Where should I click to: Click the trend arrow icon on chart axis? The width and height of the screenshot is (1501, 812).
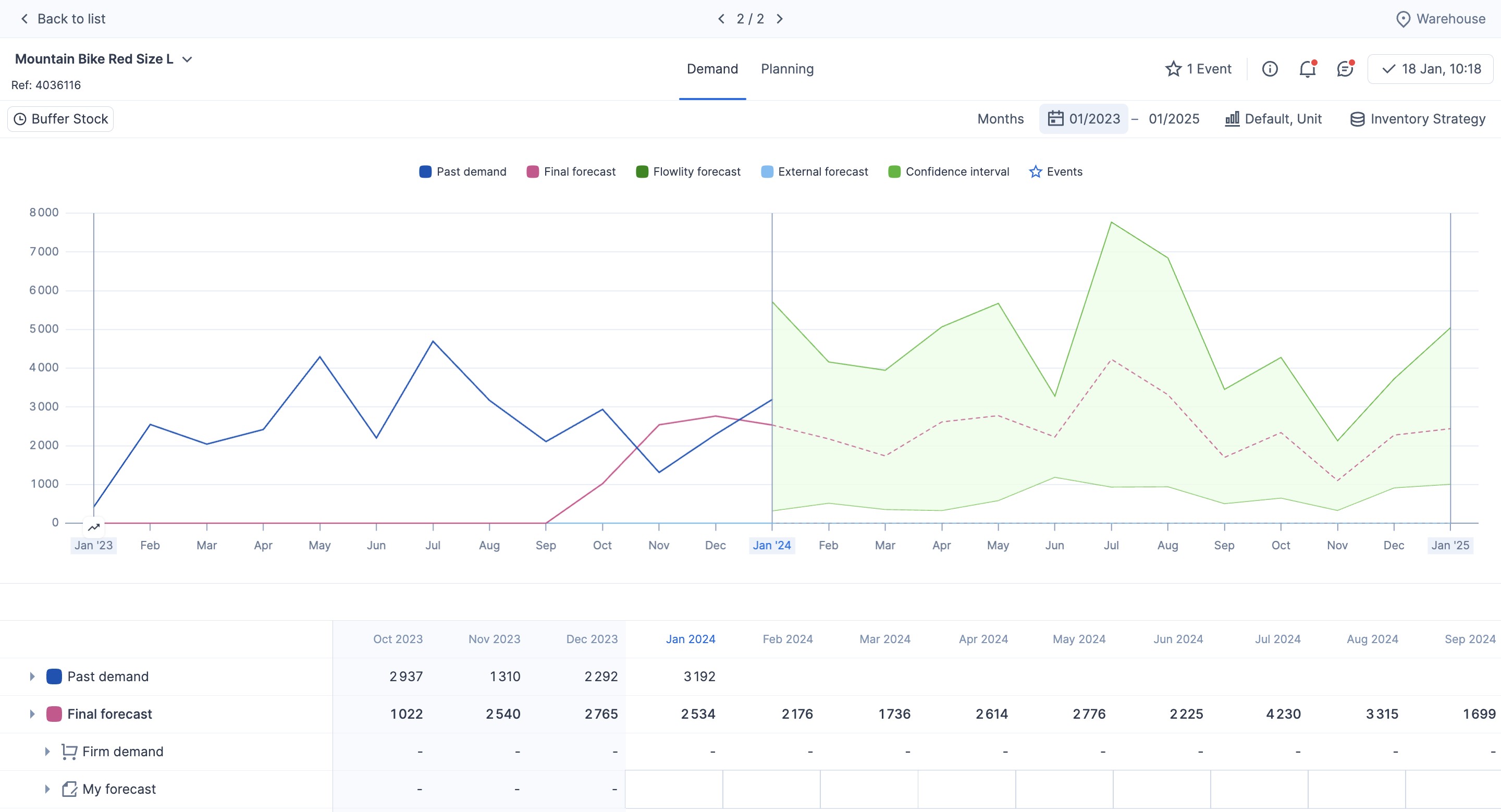click(94, 527)
